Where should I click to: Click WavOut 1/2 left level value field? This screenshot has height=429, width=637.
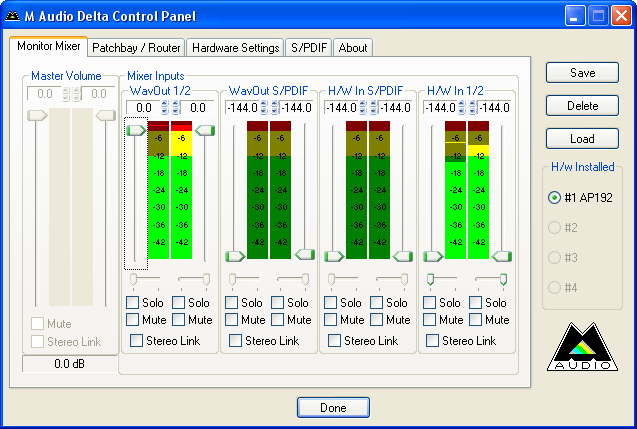[143, 108]
